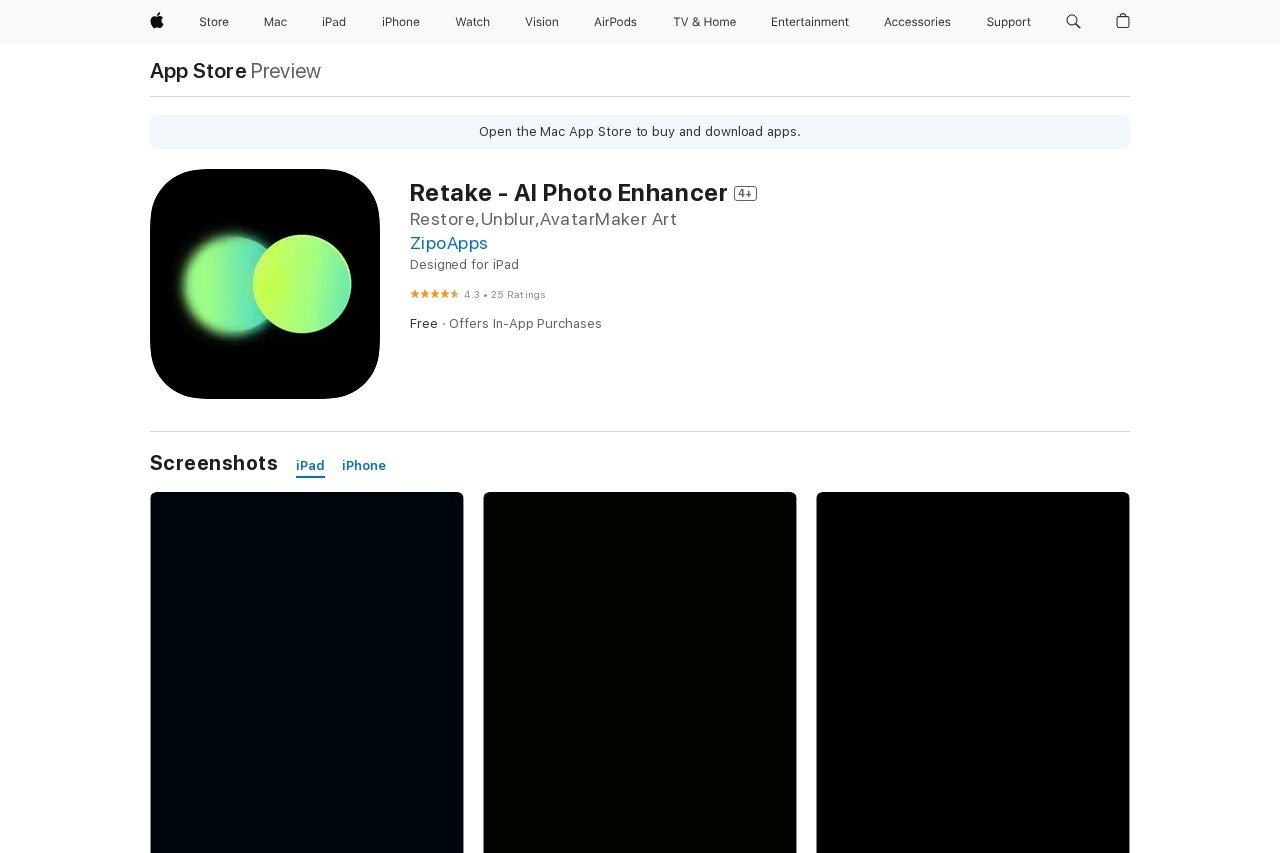Switch to the iPad screenshots tab
Viewport: 1280px width, 853px height.
point(310,466)
